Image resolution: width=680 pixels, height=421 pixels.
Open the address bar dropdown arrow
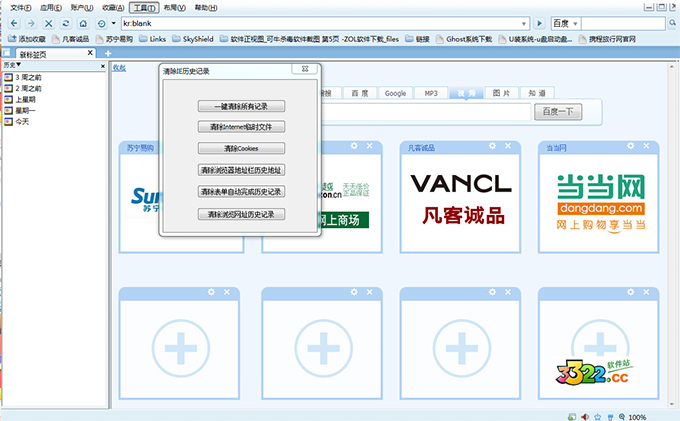click(x=523, y=24)
